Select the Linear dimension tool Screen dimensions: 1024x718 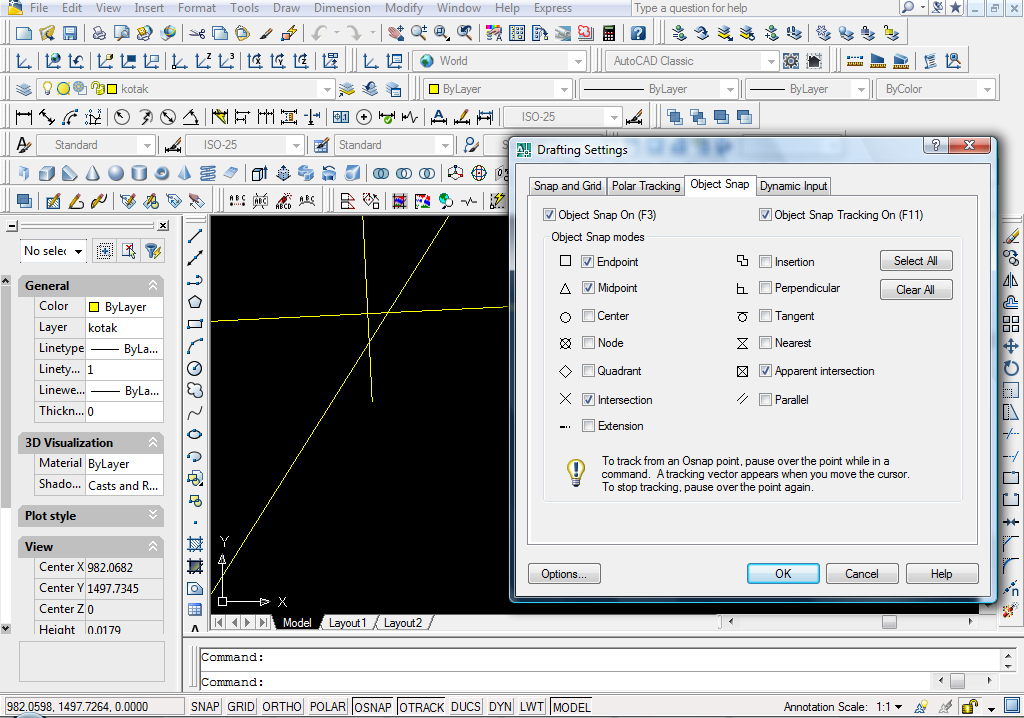pos(24,117)
